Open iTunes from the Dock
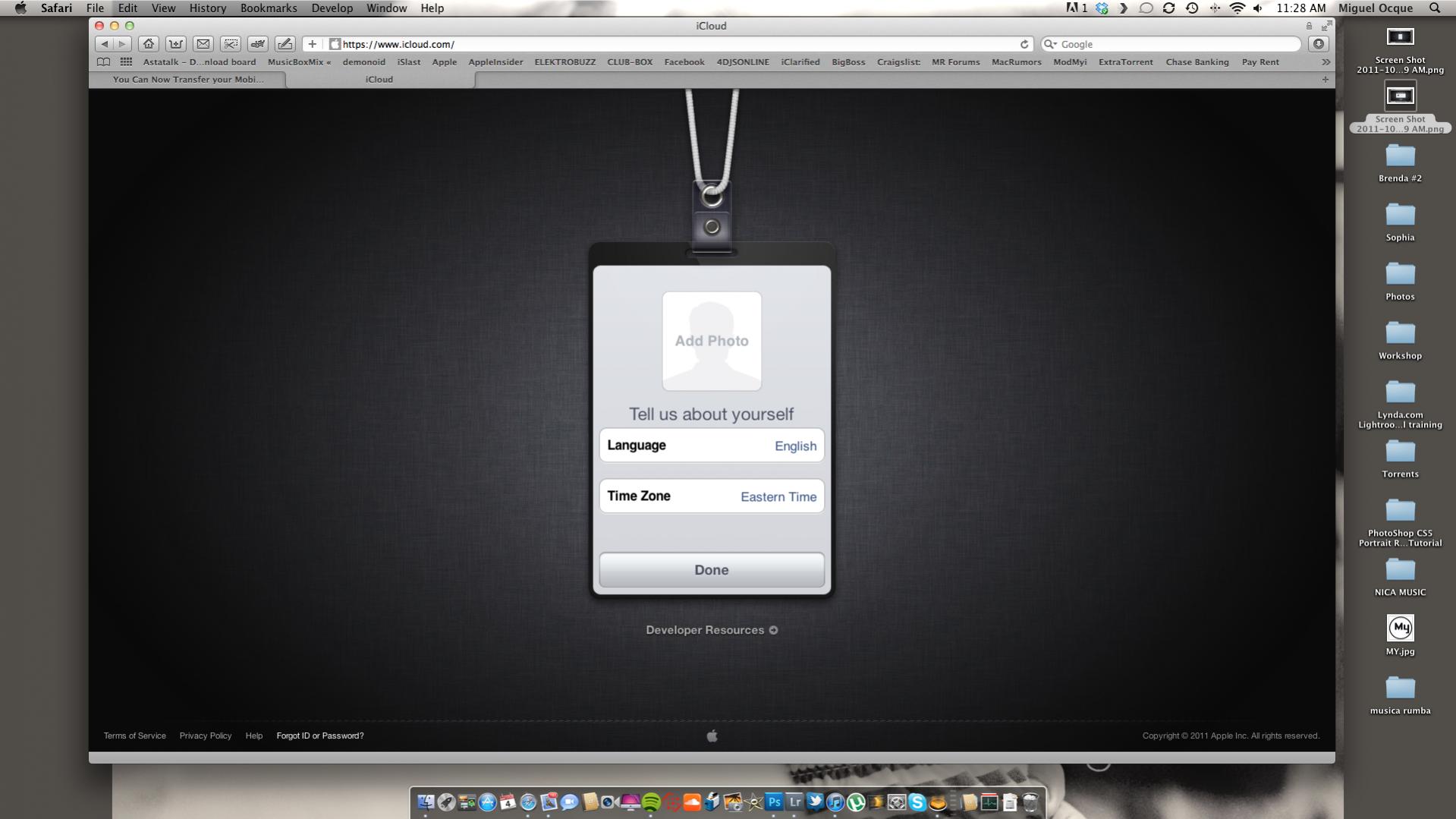This screenshot has height=819, width=1456. tap(835, 802)
